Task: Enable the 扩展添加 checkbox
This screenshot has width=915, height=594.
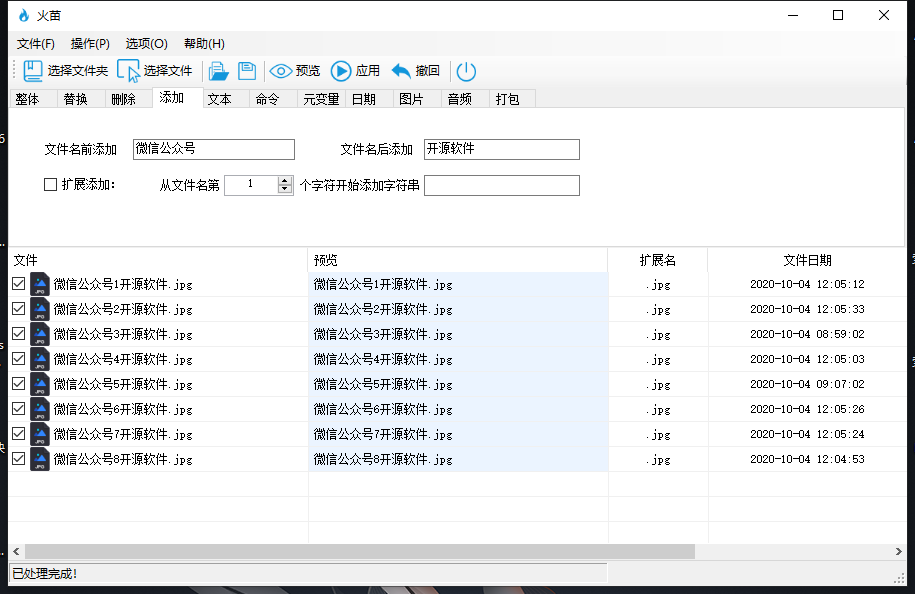Action: point(51,185)
